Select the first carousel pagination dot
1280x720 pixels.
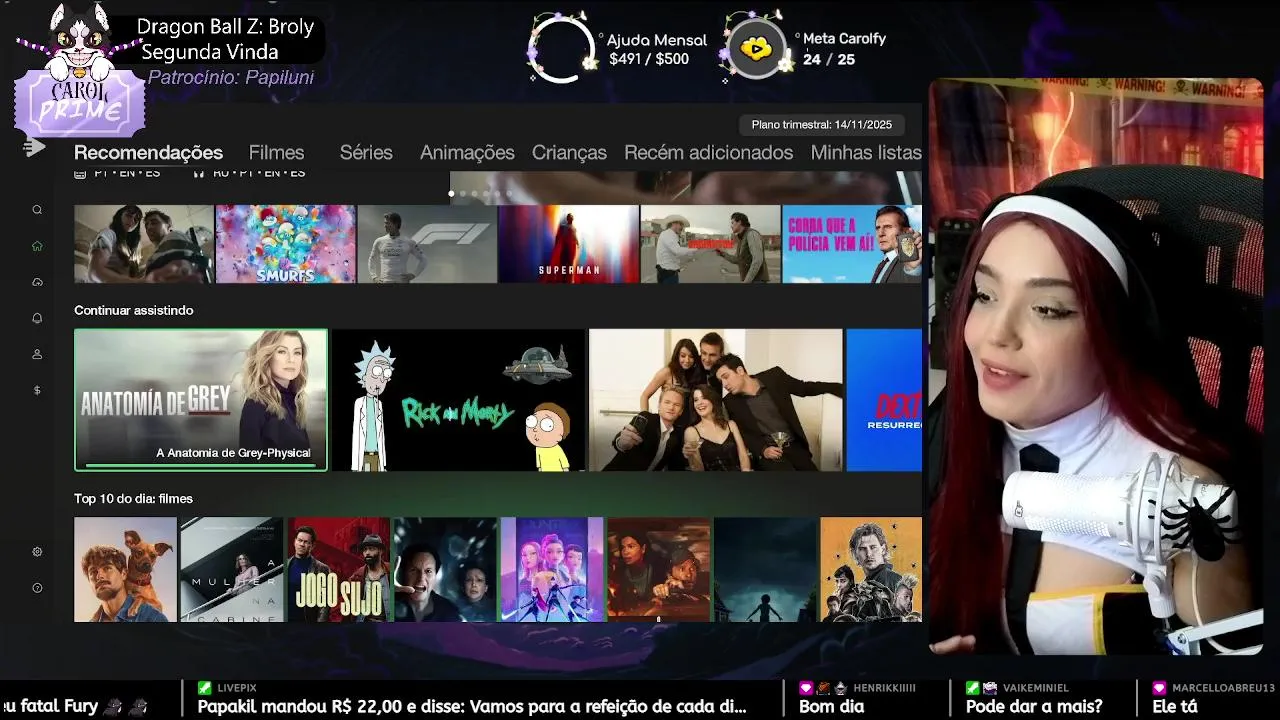point(451,193)
